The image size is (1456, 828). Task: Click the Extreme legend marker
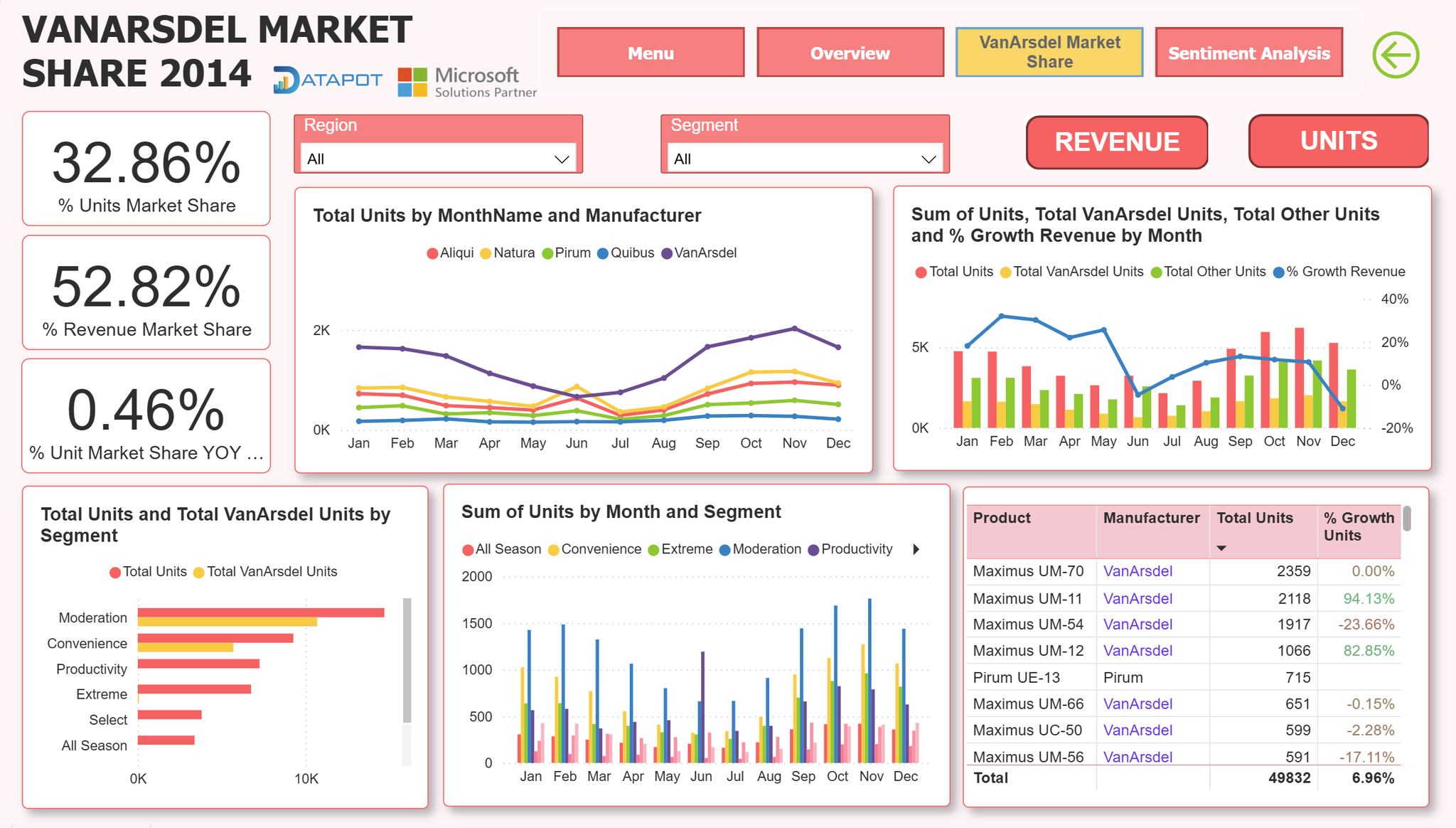pos(653,550)
